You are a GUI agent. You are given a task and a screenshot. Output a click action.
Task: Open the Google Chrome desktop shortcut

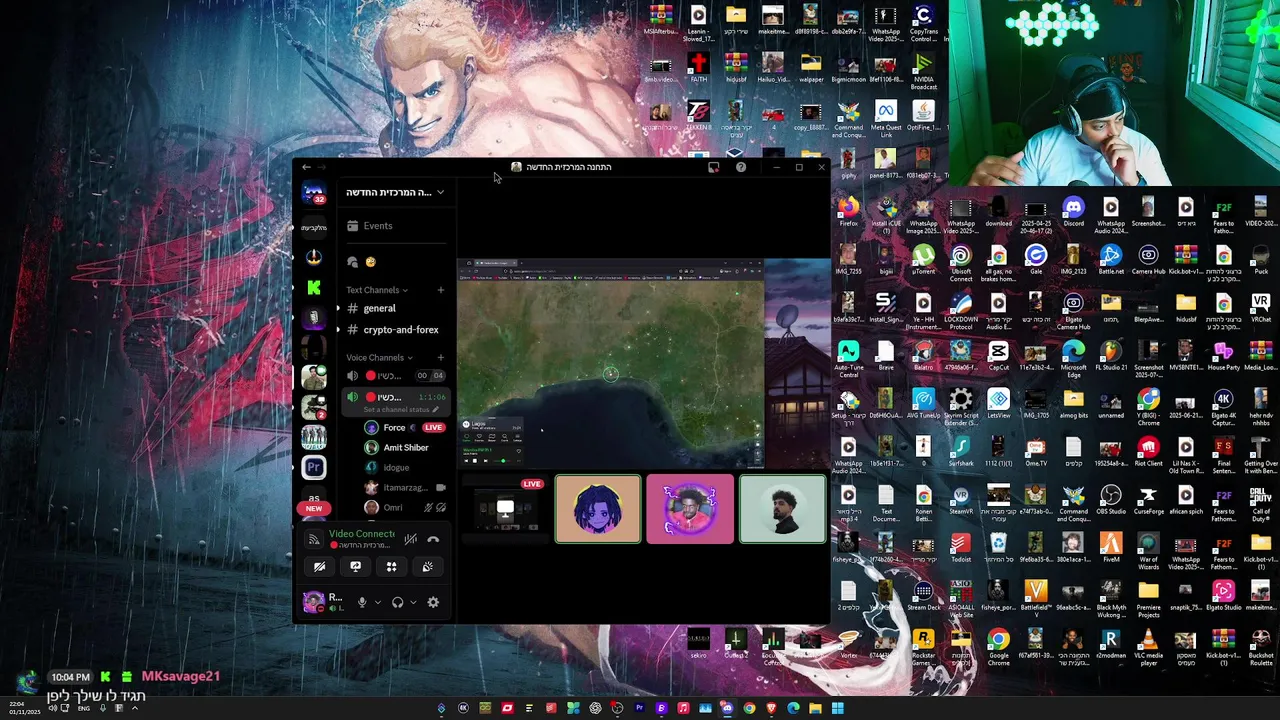[998, 646]
